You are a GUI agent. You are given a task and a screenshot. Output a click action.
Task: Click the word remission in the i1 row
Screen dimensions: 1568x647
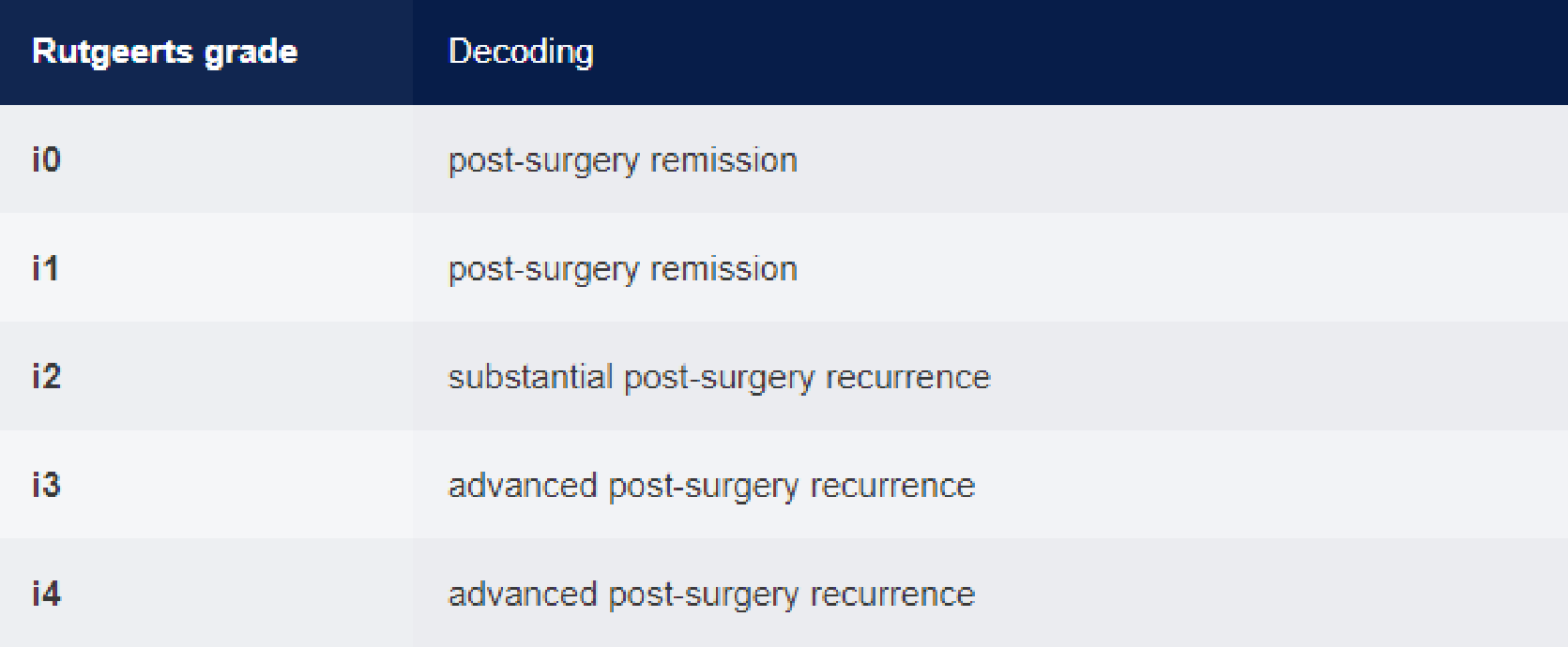tap(723, 269)
